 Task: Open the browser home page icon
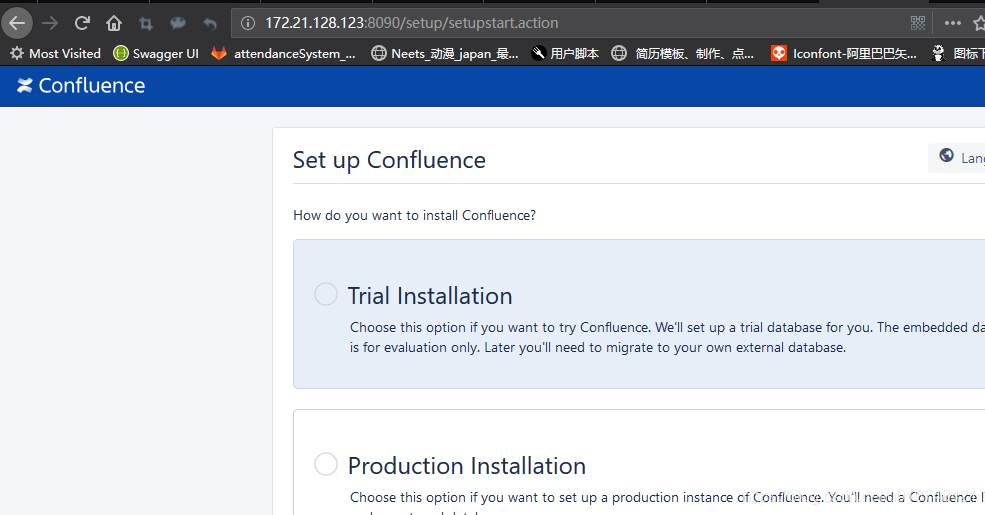114,23
